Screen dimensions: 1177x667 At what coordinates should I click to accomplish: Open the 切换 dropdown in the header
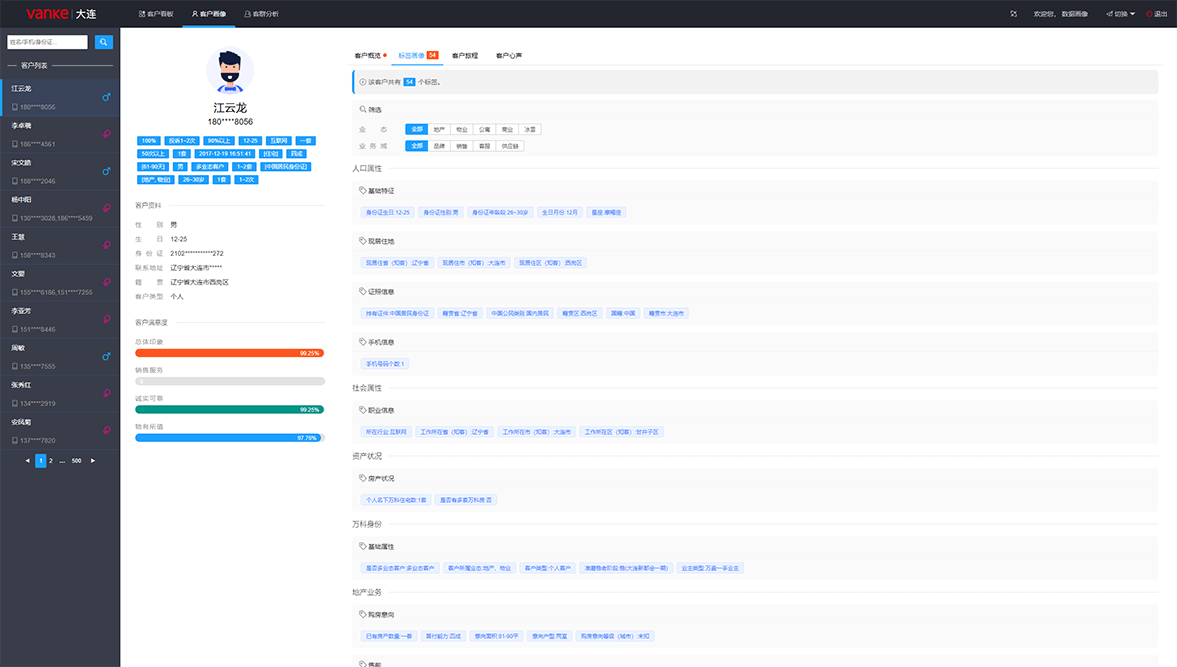point(1120,14)
